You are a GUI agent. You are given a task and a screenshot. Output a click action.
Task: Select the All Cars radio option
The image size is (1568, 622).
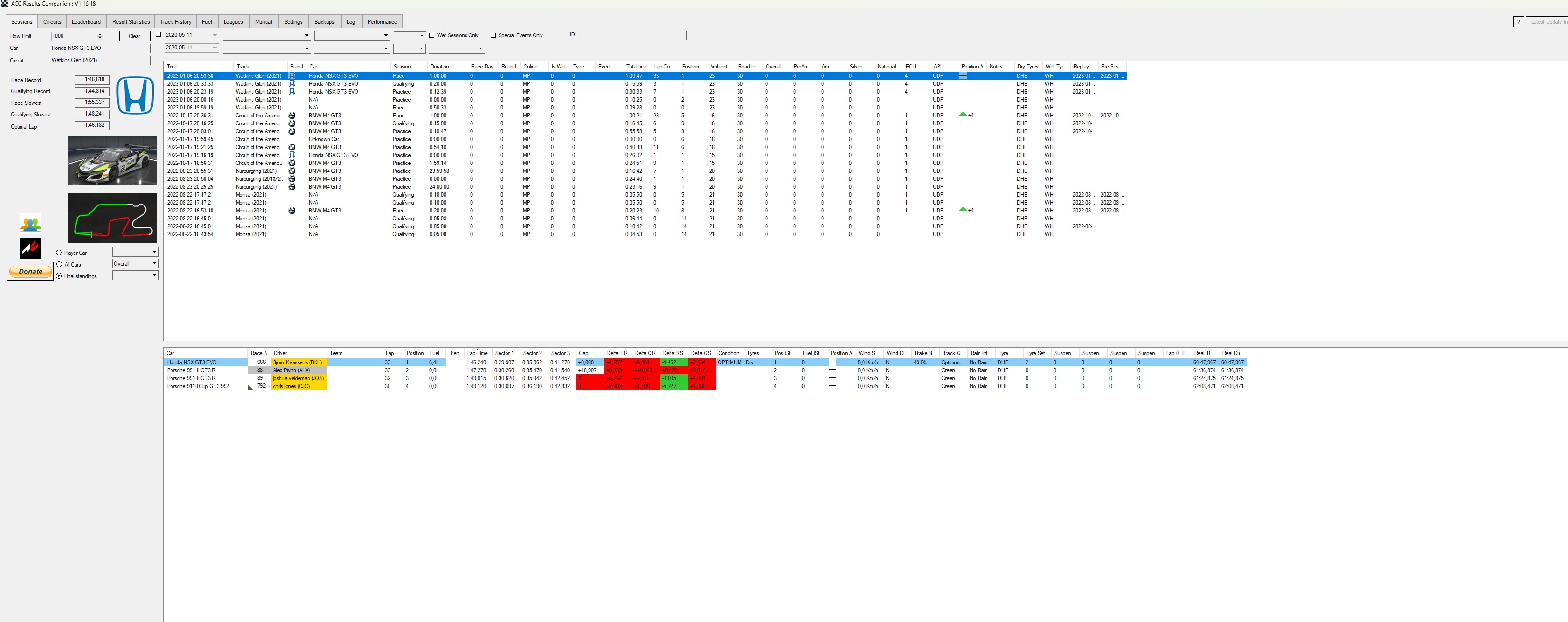pyautogui.click(x=59, y=264)
